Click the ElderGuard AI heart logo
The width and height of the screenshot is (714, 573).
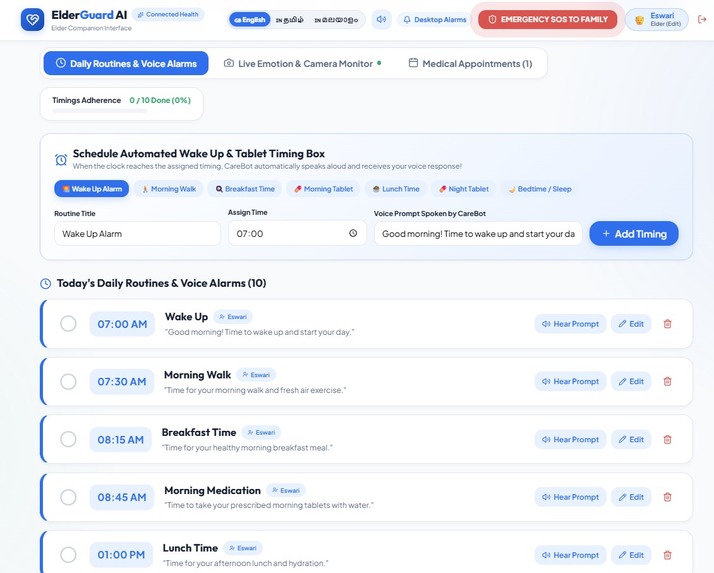[32, 20]
